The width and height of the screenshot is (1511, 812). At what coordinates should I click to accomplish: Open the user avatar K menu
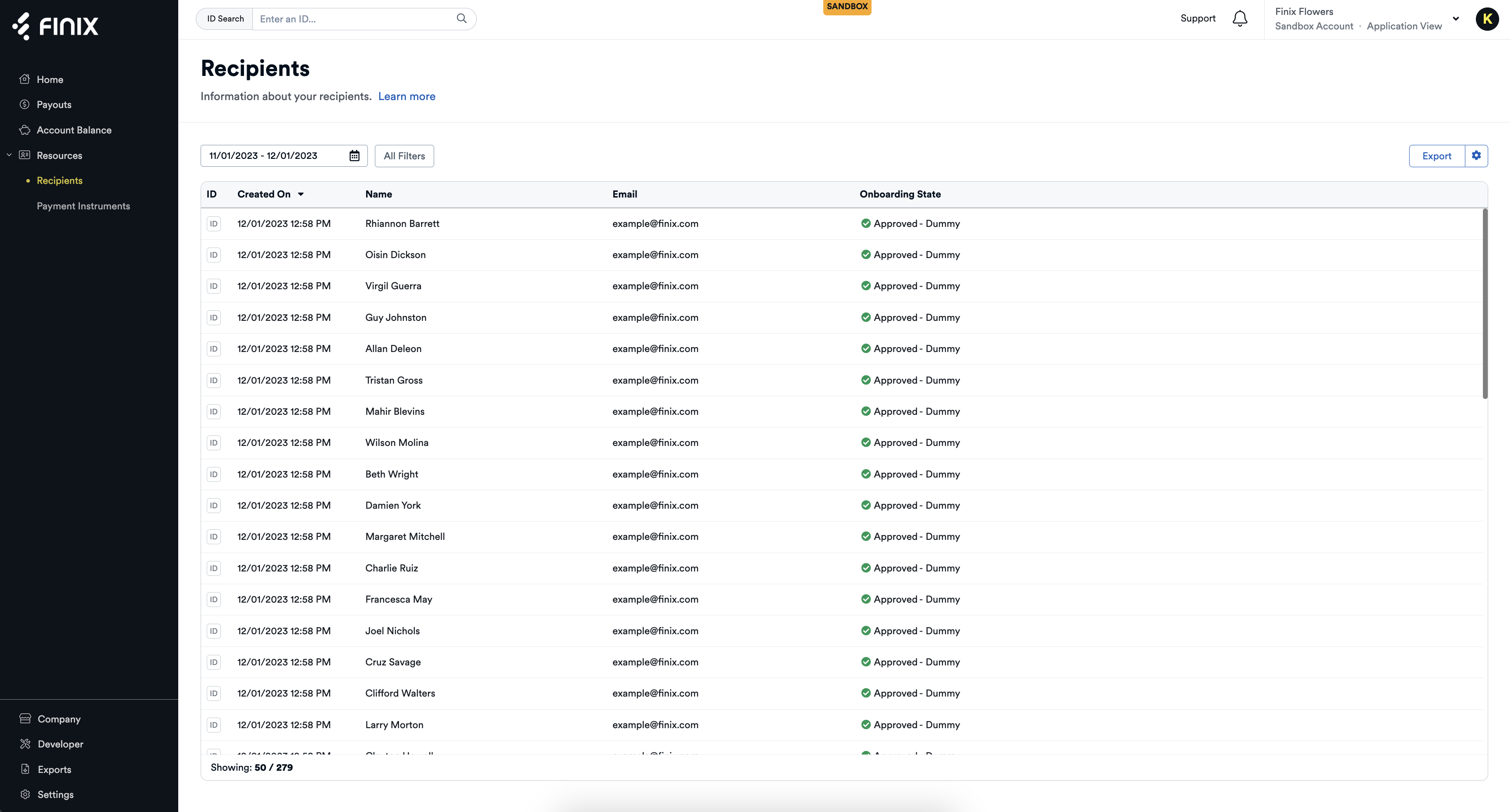[1487, 19]
